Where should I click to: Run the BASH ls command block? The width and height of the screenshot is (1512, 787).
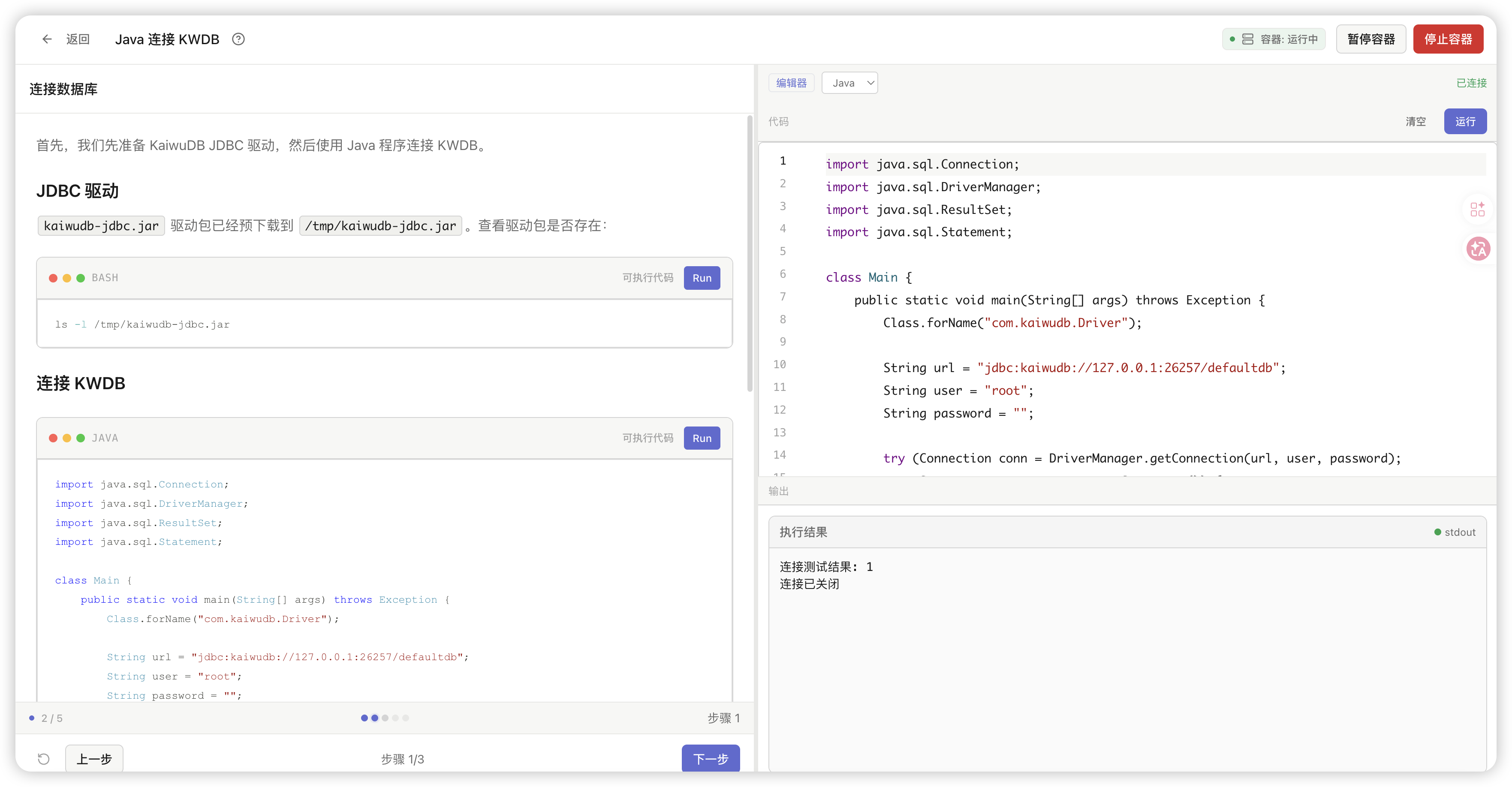click(702, 278)
